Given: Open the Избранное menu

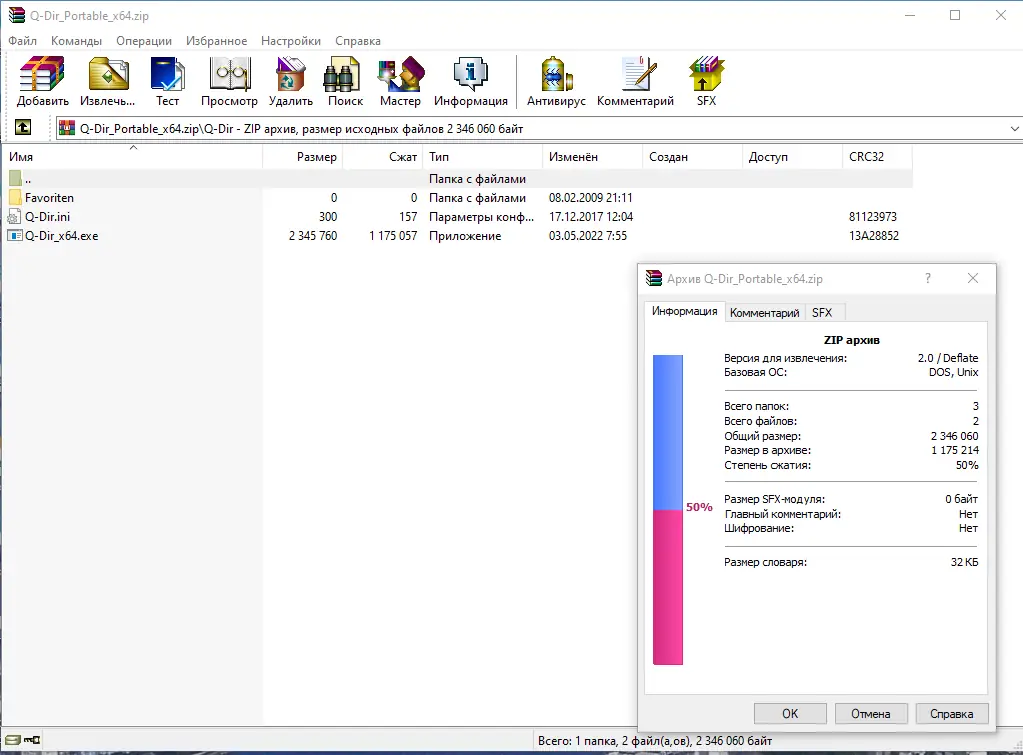Looking at the screenshot, I should [x=217, y=40].
